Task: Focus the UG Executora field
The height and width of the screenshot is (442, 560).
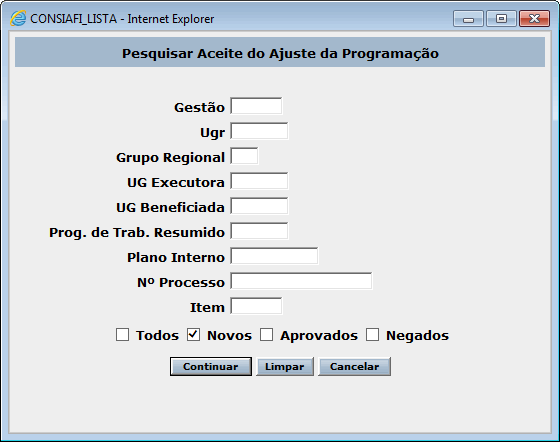Action: pos(259,181)
